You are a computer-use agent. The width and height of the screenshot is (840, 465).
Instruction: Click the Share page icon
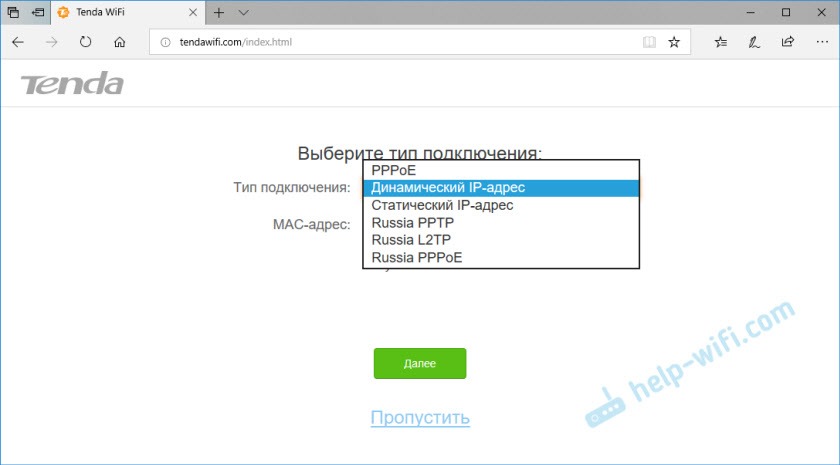[x=788, y=43]
